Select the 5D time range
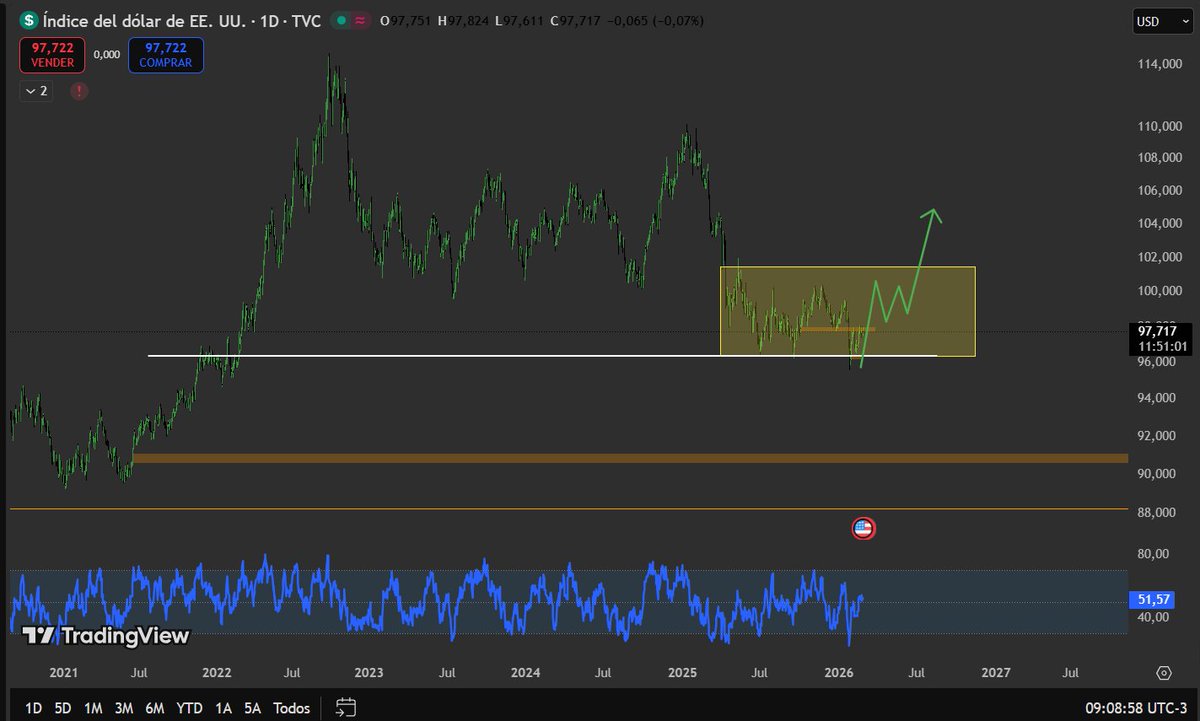The image size is (1200, 721). (x=62, y=708)
